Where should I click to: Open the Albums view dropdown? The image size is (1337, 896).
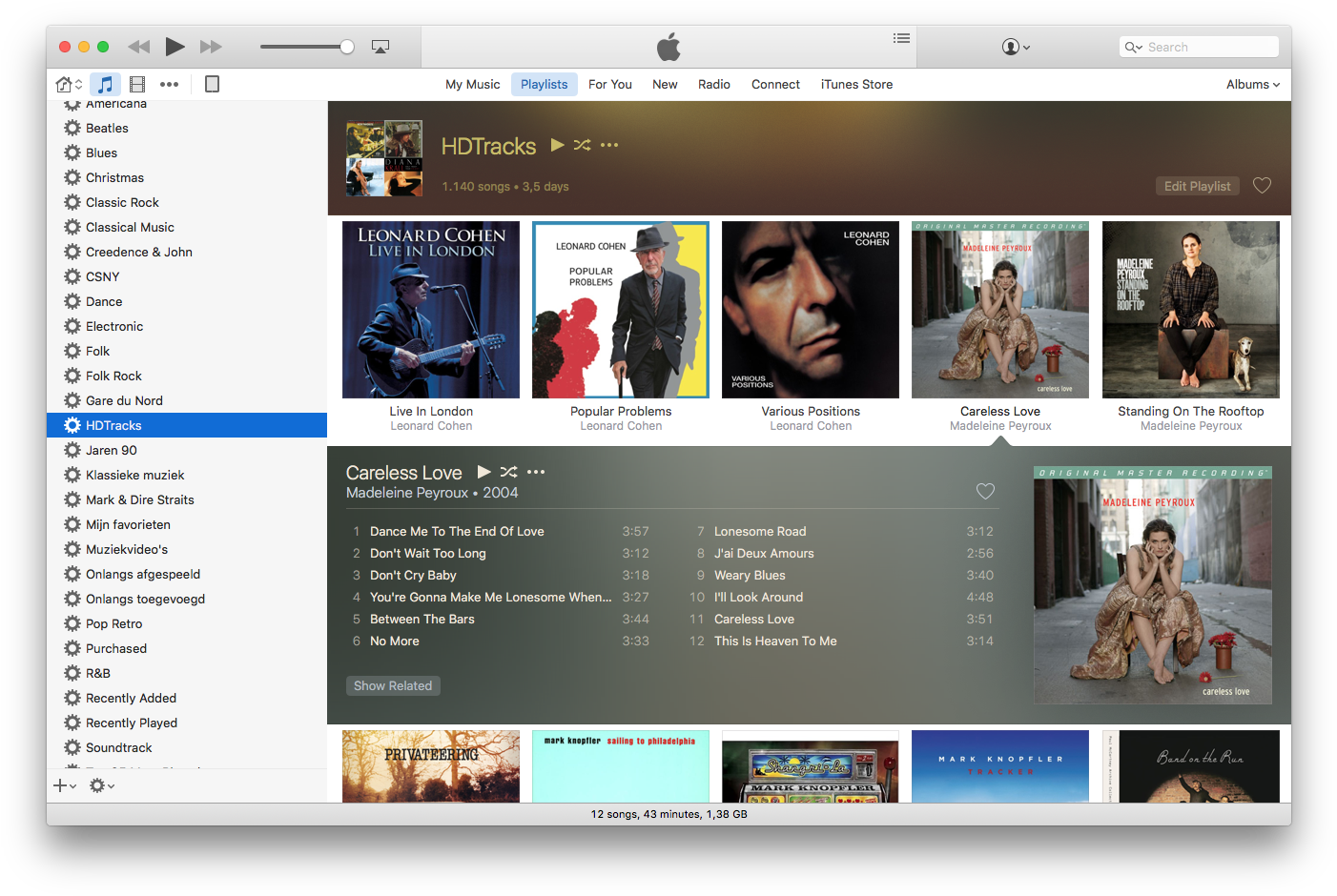tap(1252, 84)
